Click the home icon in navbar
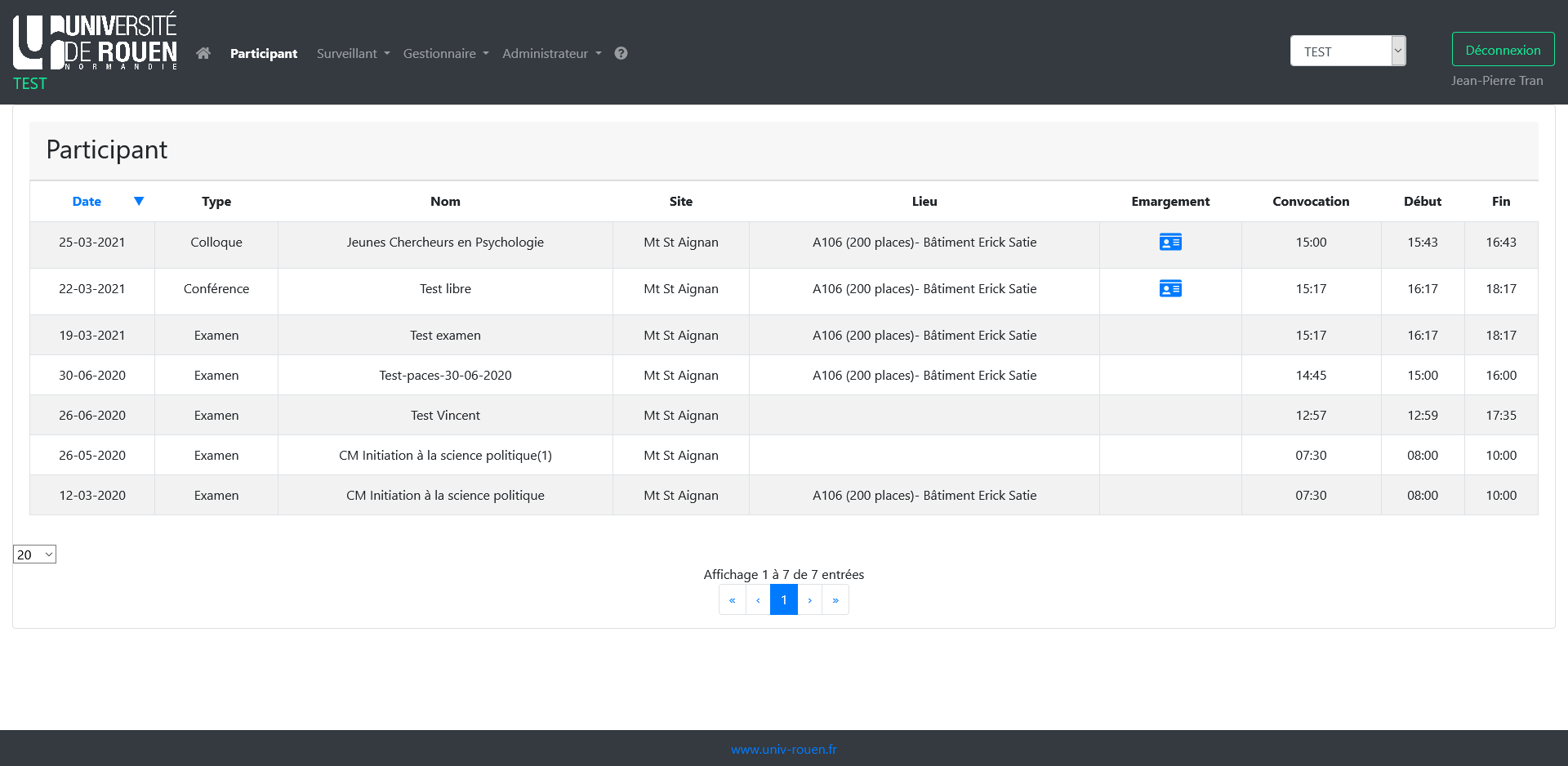This screenshot has width=1568, height=766. pyautogui.click(x=203, y=53)
